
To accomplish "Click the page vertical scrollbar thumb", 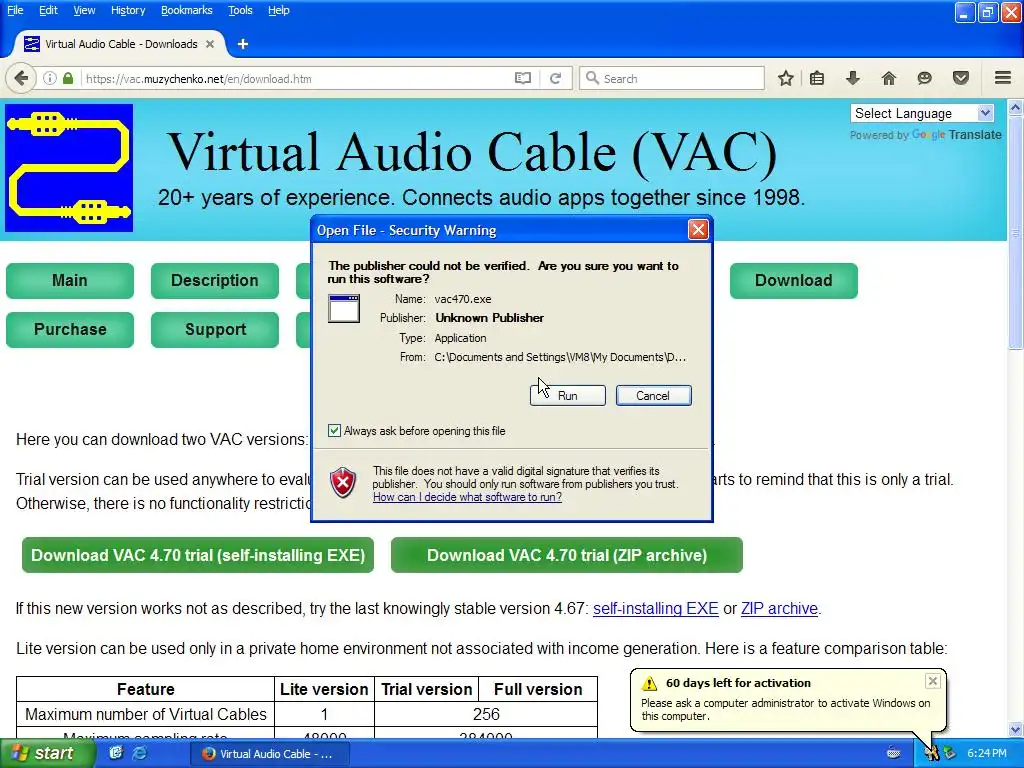I will pyautogui.click(x=1016, y=234).
